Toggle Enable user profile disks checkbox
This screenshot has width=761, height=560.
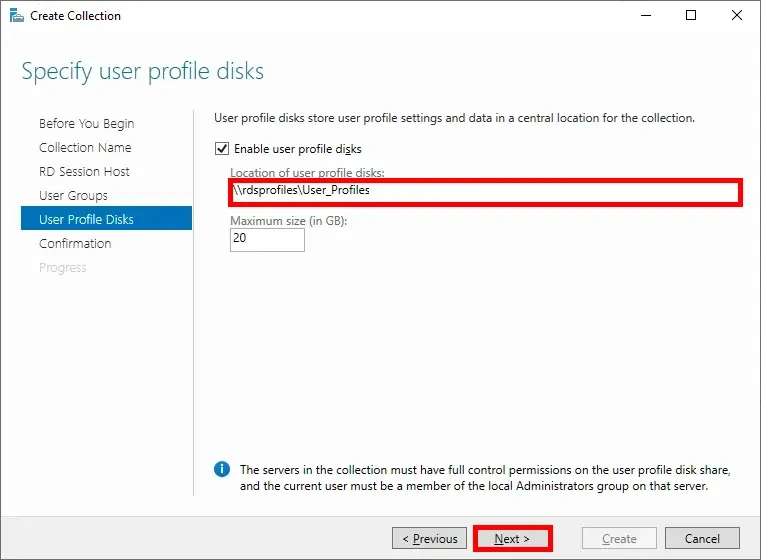222,149
